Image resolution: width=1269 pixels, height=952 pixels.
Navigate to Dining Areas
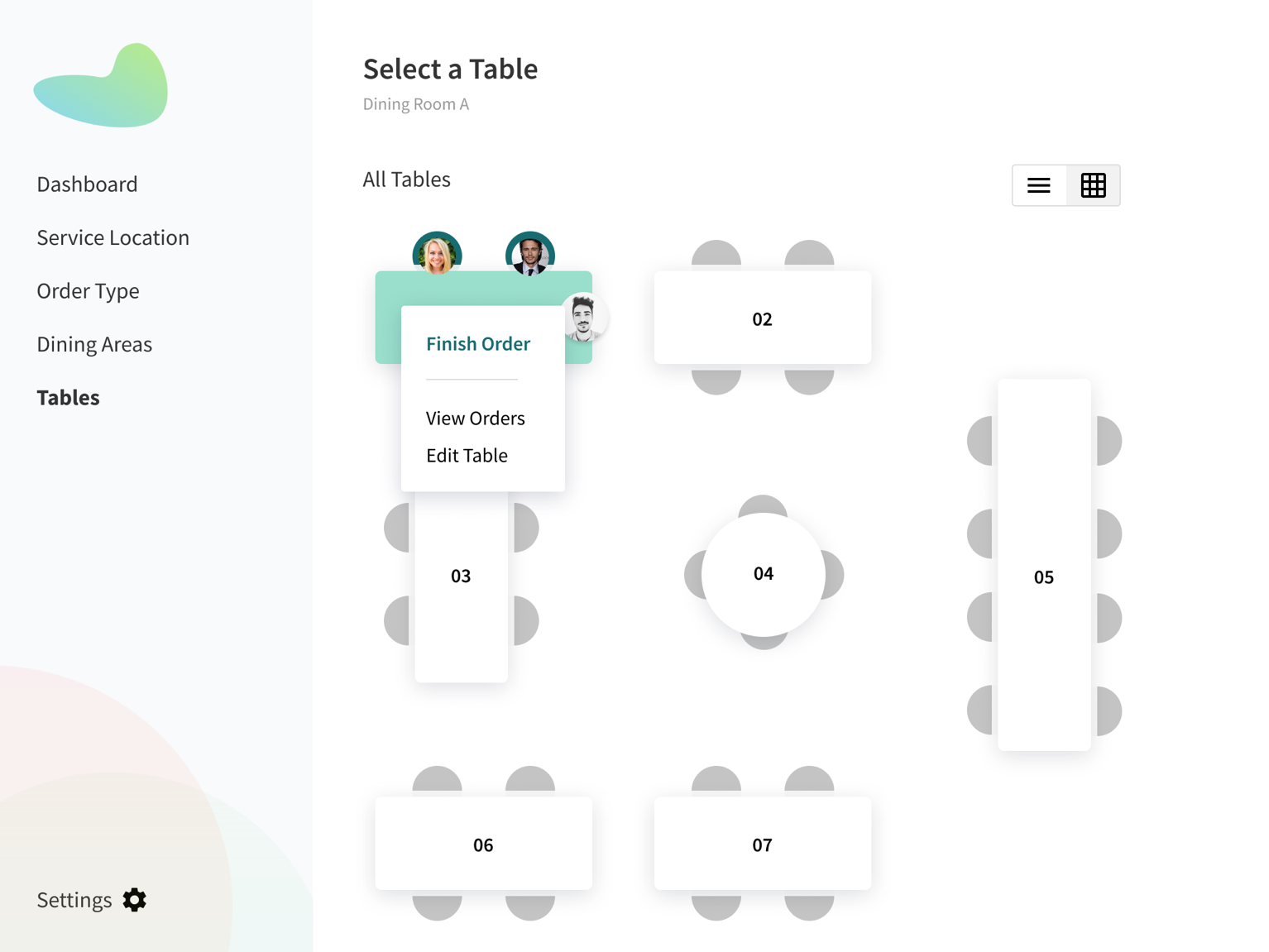click(94, 344)
